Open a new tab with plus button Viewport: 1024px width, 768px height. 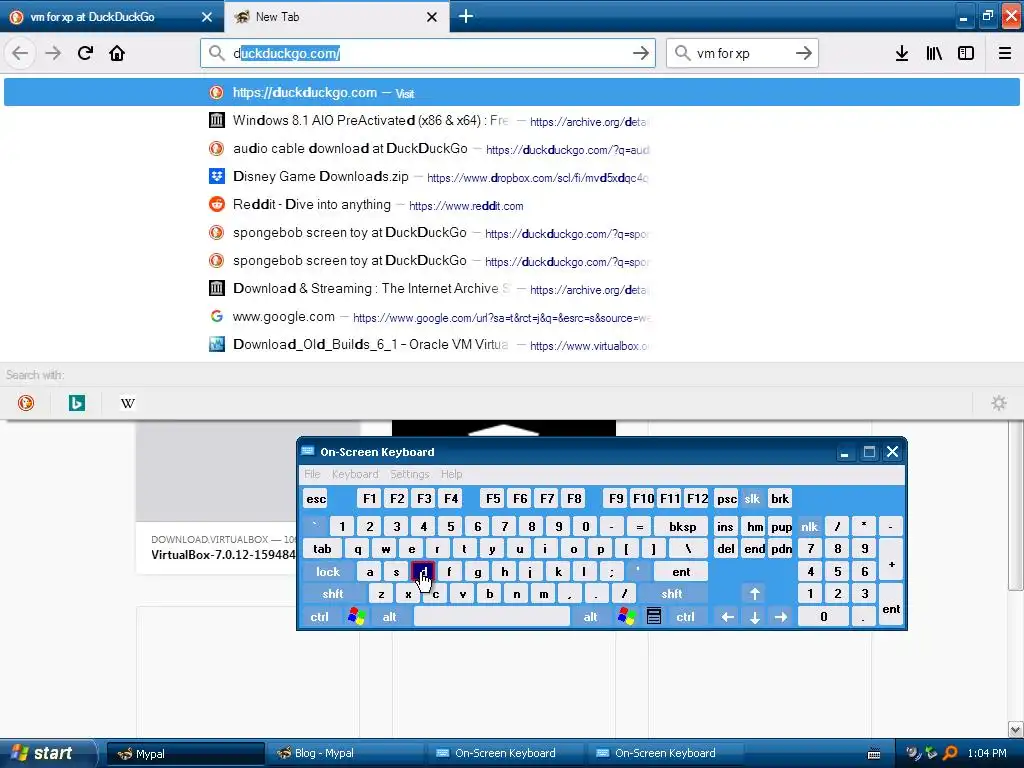(x=466, y=16)
